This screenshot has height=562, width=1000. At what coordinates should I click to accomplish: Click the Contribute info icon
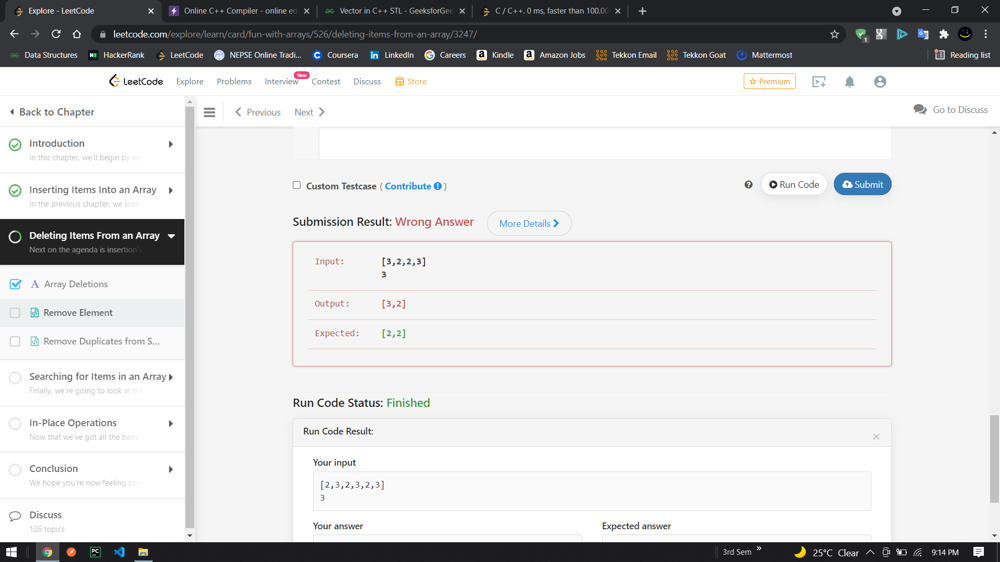(438, 186)
